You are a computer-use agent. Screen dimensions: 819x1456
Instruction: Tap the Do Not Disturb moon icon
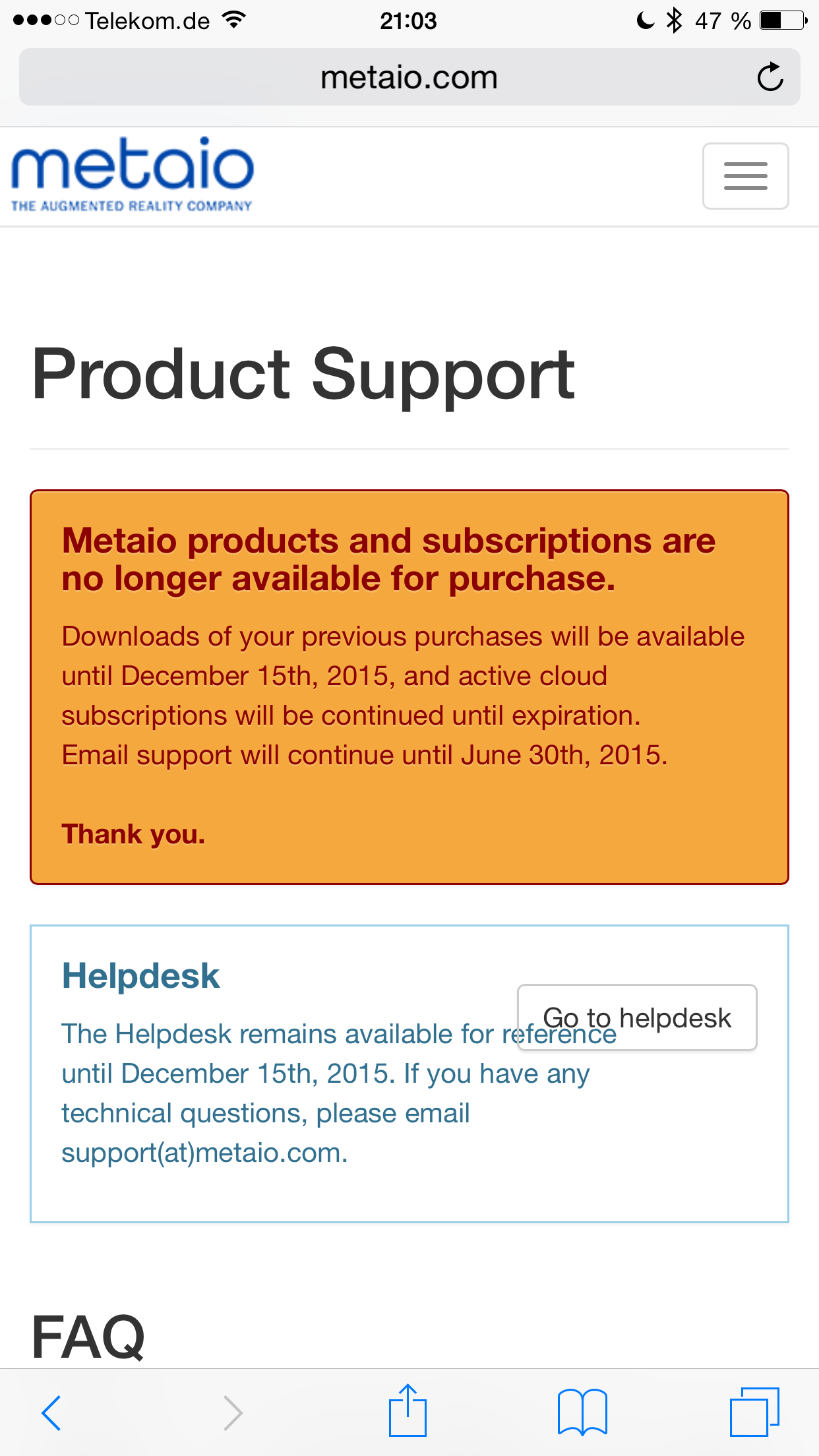point(645,20)
